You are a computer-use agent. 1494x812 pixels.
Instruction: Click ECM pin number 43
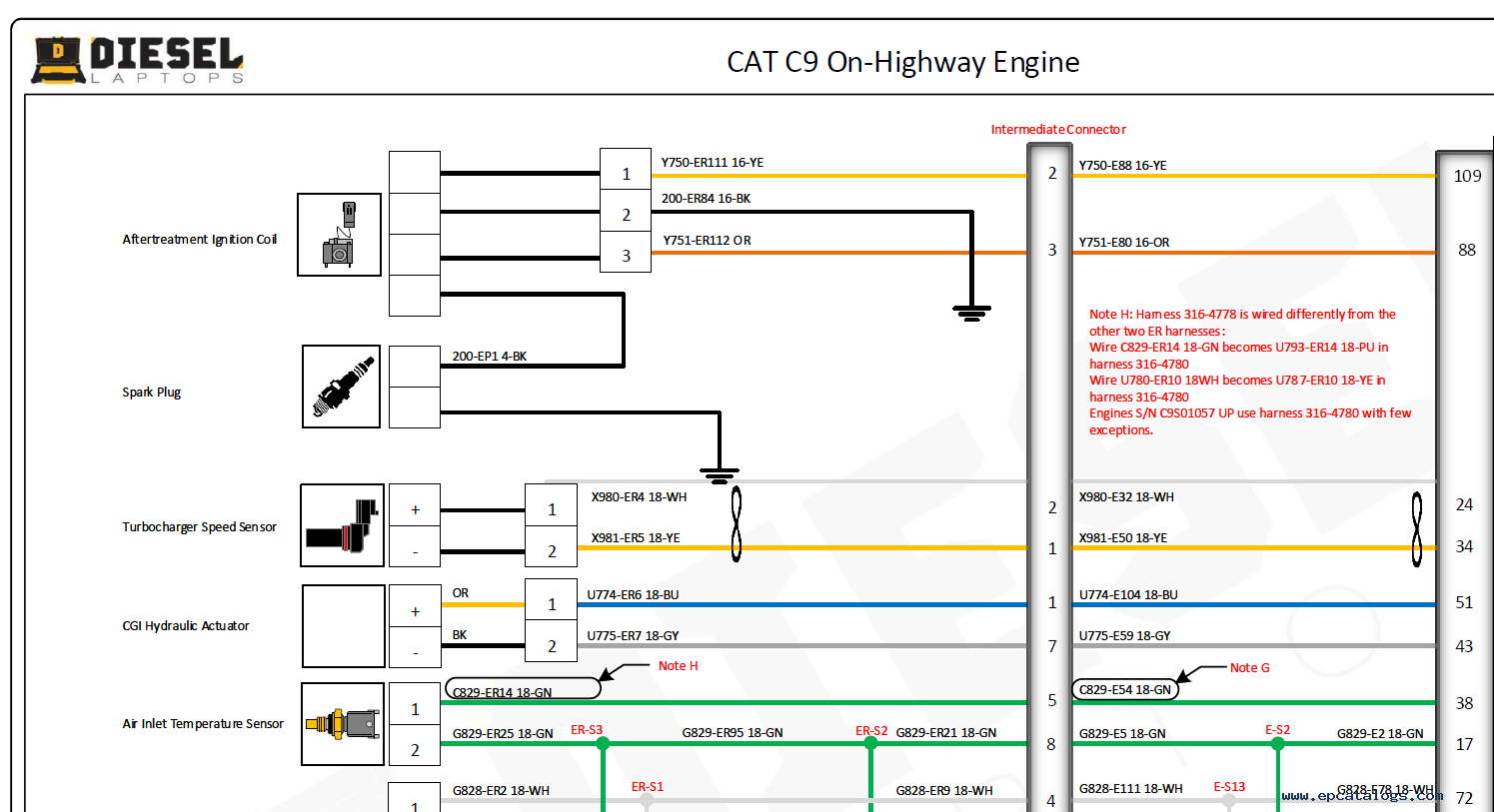[1464, 646]
